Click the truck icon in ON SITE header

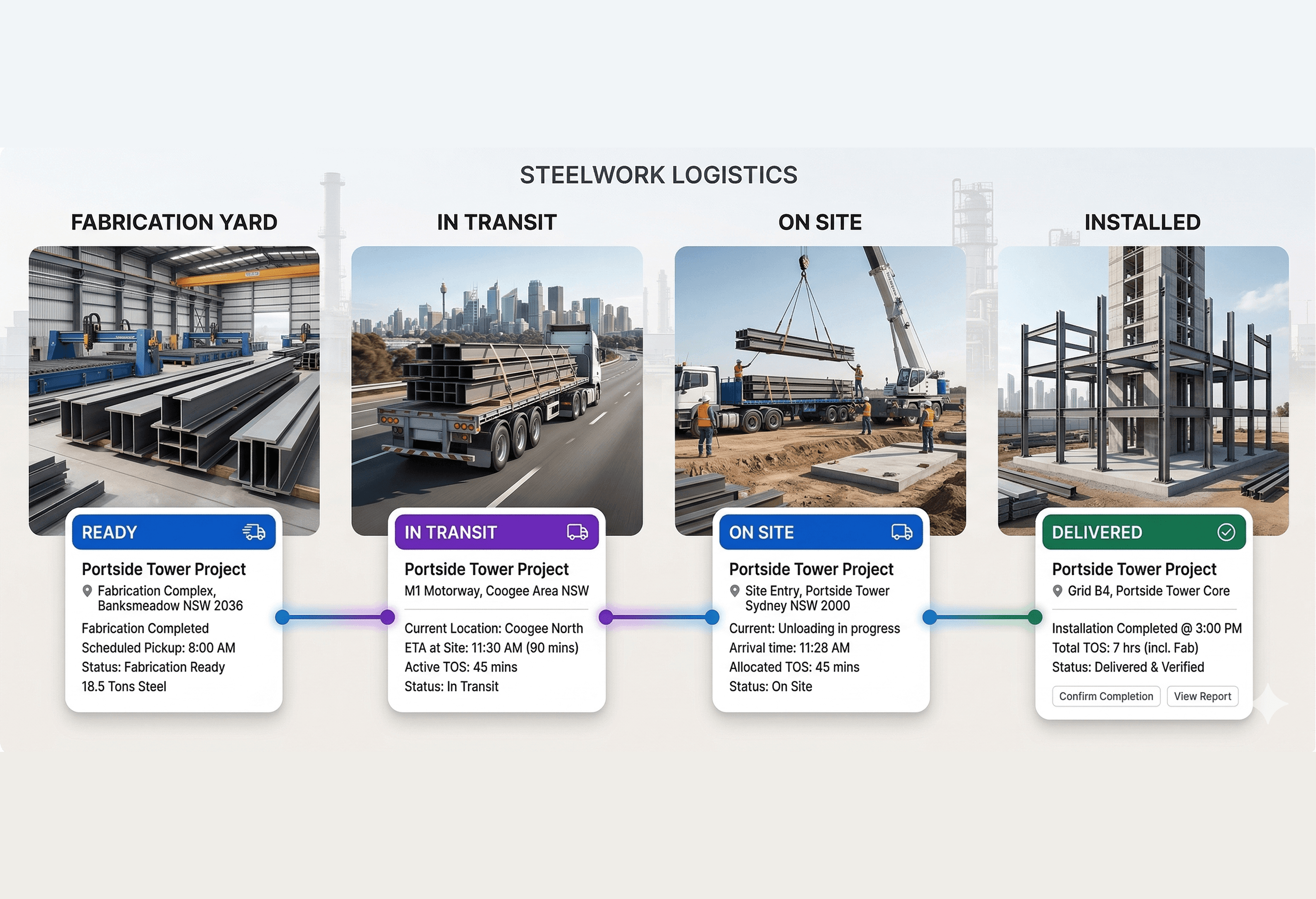pyautogui.click(x=901, y=532)
